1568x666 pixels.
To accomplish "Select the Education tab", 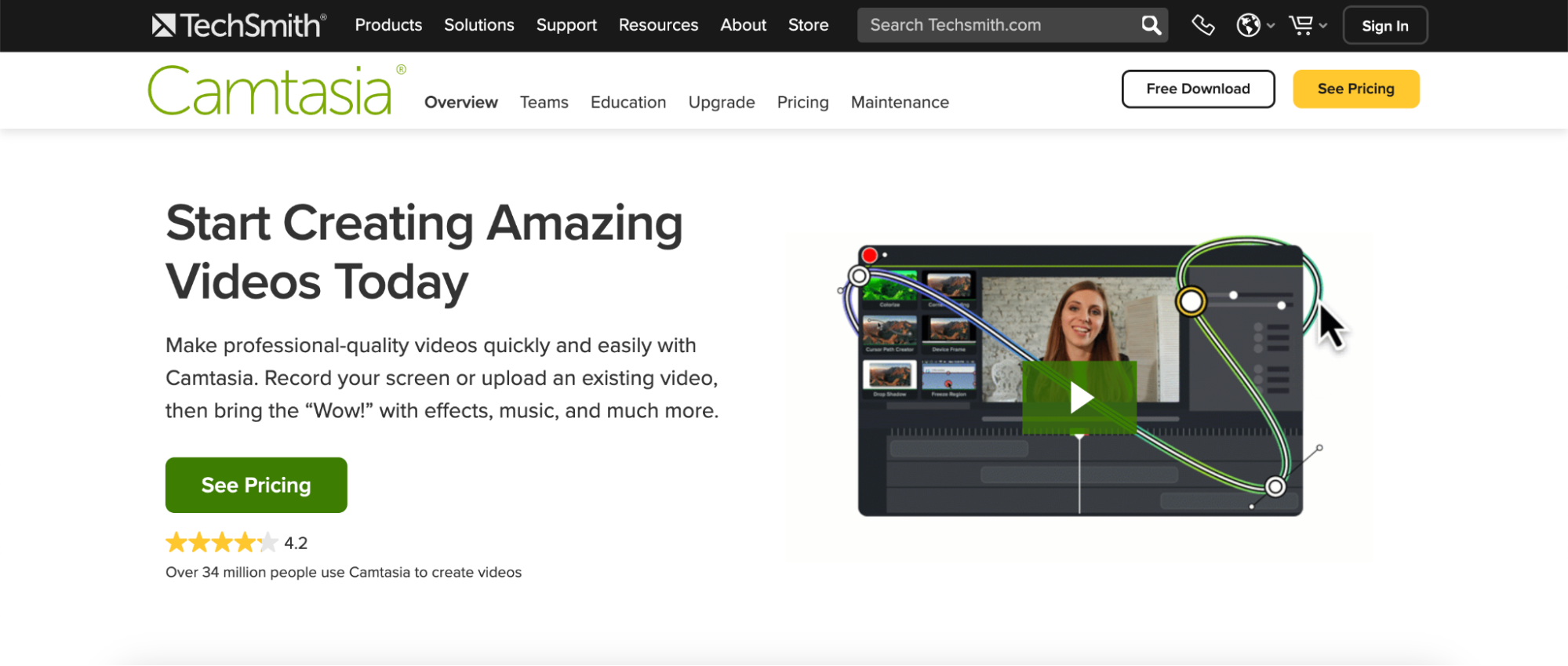I will (628, 102).
